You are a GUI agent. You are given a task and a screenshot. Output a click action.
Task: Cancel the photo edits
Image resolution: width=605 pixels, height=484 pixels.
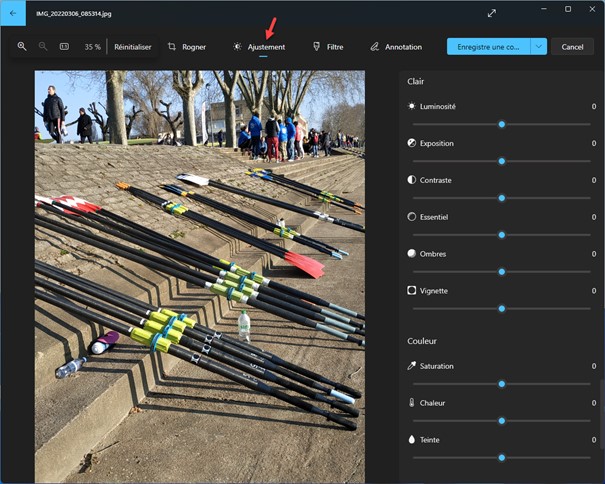point(572,47)
